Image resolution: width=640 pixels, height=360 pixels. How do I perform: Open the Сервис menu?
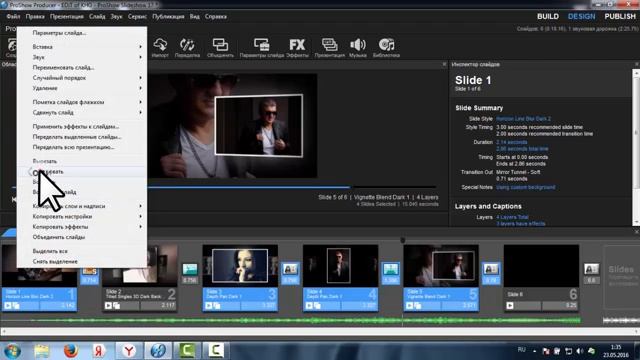[137, 17]
